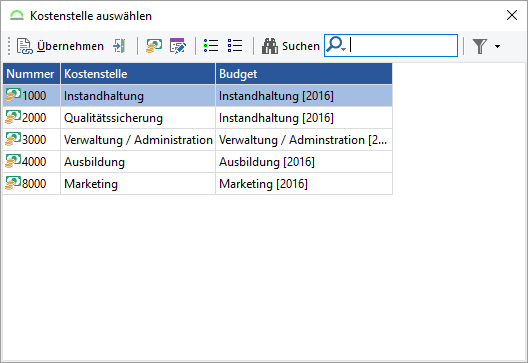Click the green money cost center toolbar icon
The image size is (528, 363).
(154, 46)
